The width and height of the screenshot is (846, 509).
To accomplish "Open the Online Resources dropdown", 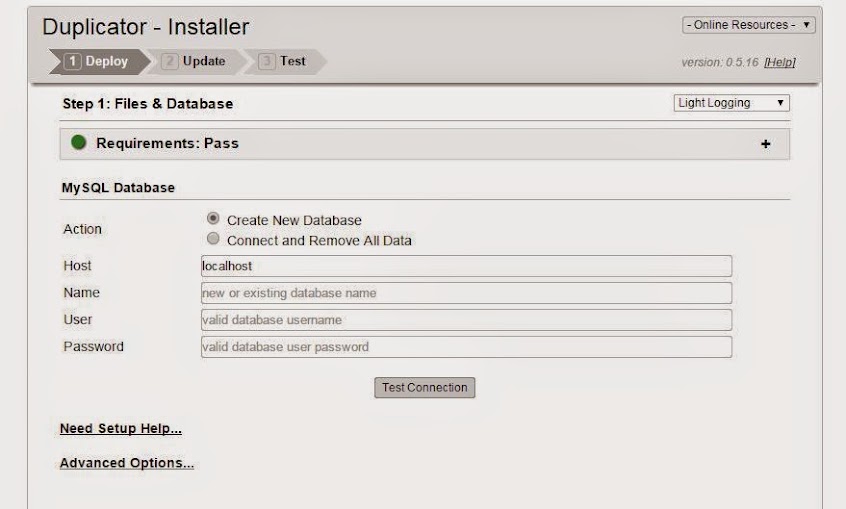I will pos(748,25).
